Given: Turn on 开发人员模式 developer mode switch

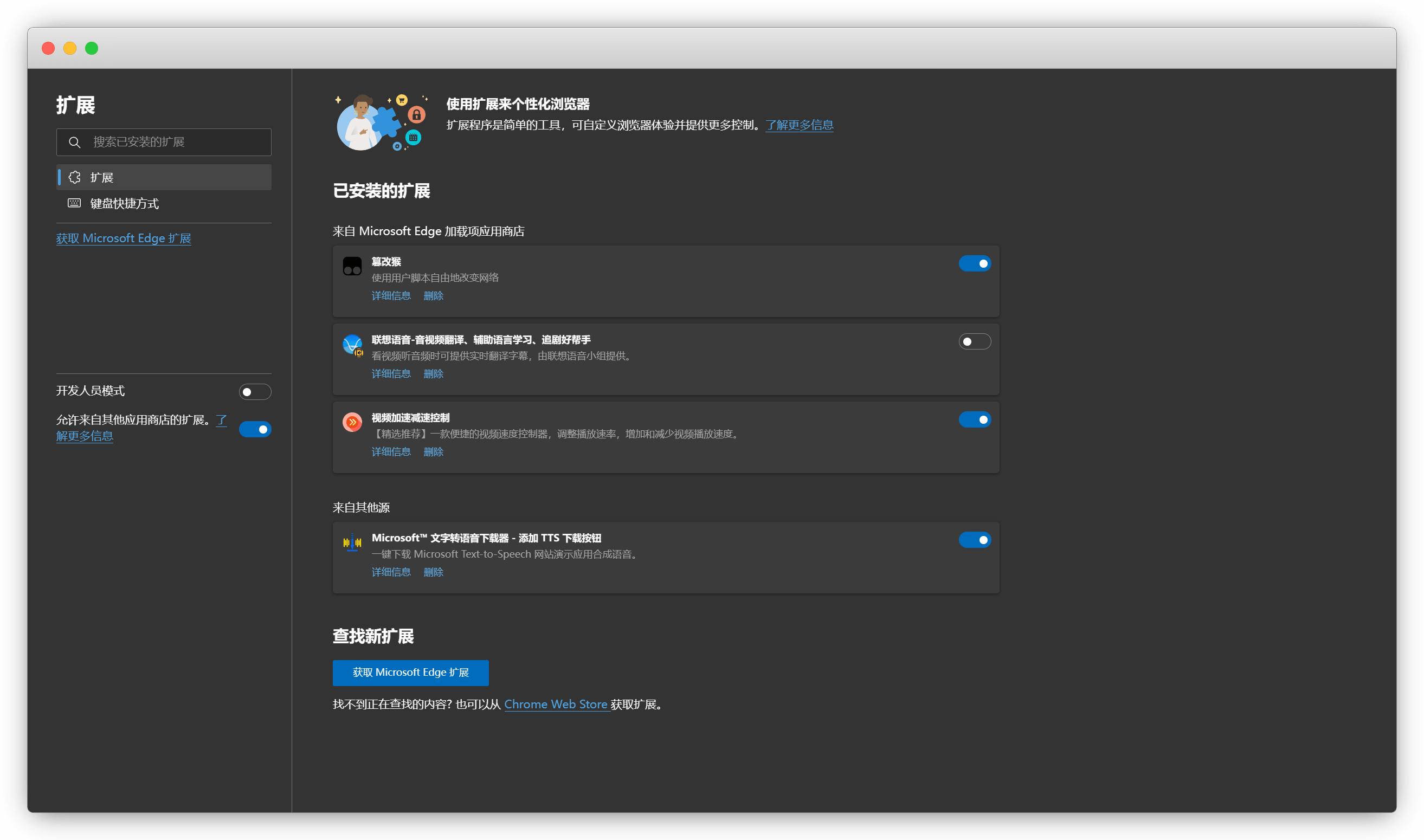Looking at the screenshot, I should coord(255,392).
